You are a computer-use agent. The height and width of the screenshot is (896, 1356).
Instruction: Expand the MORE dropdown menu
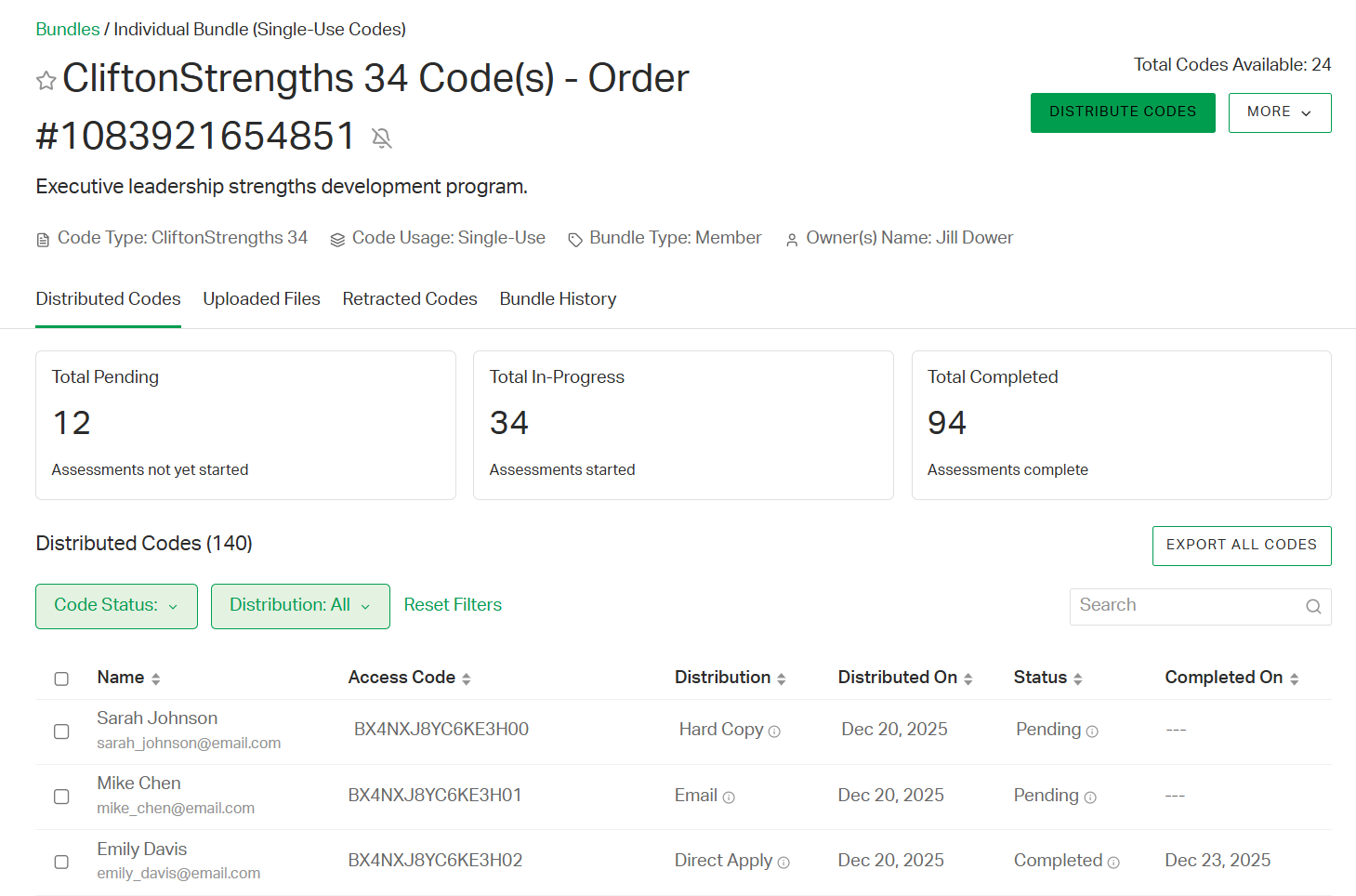point(1280,112)
